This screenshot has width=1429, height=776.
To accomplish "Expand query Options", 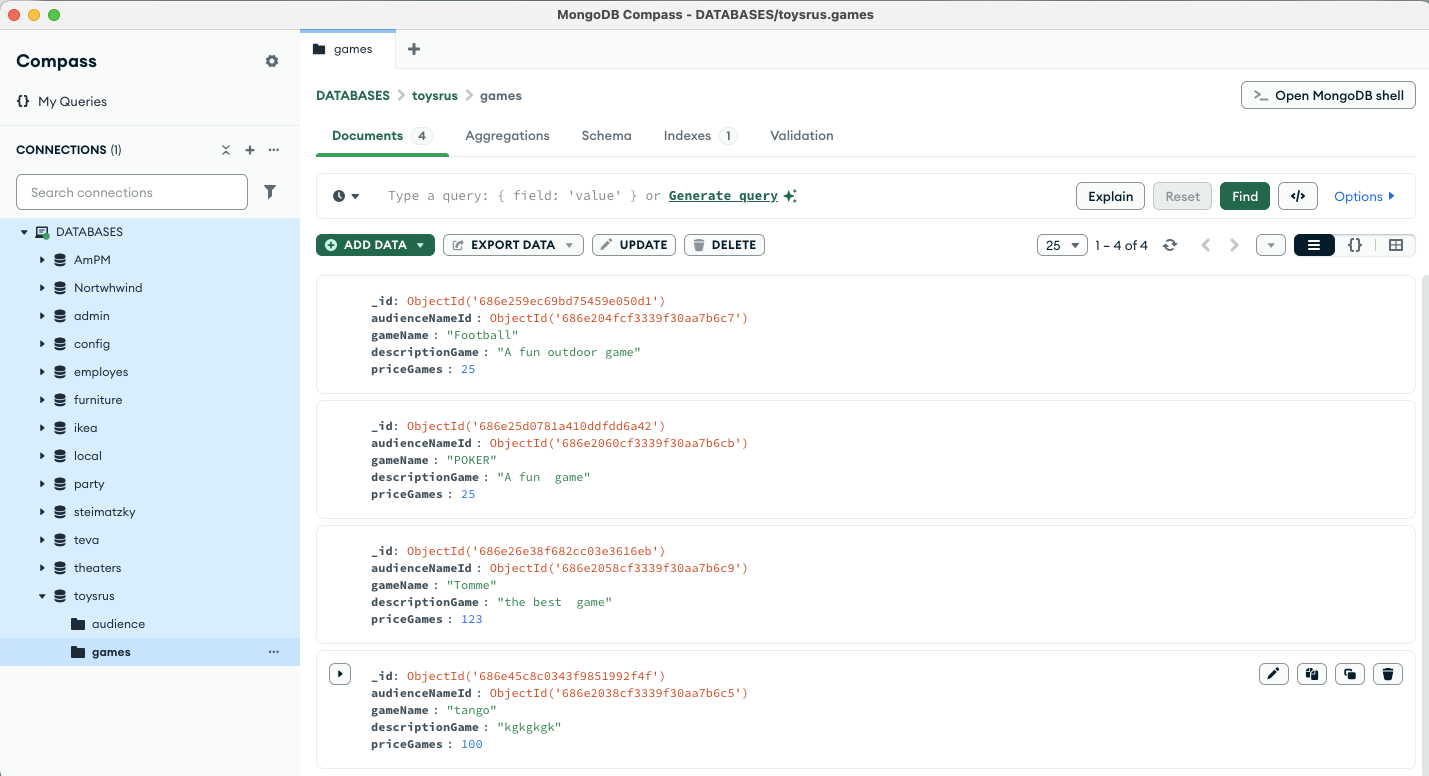I will (x=1364, y=196).
